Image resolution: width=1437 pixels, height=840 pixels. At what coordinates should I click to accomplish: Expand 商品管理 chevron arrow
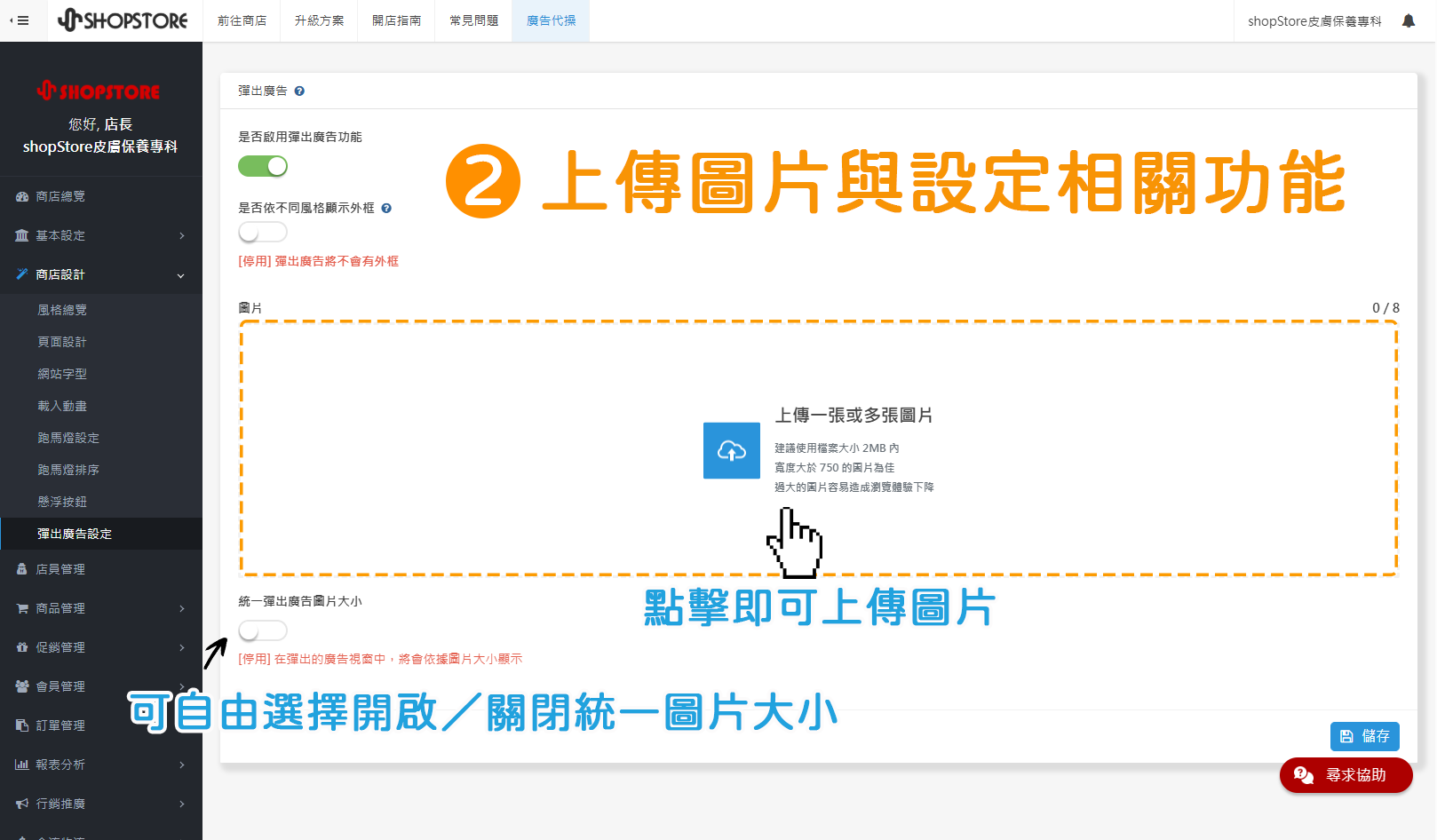pyautogui.click(x=181, y=608)
